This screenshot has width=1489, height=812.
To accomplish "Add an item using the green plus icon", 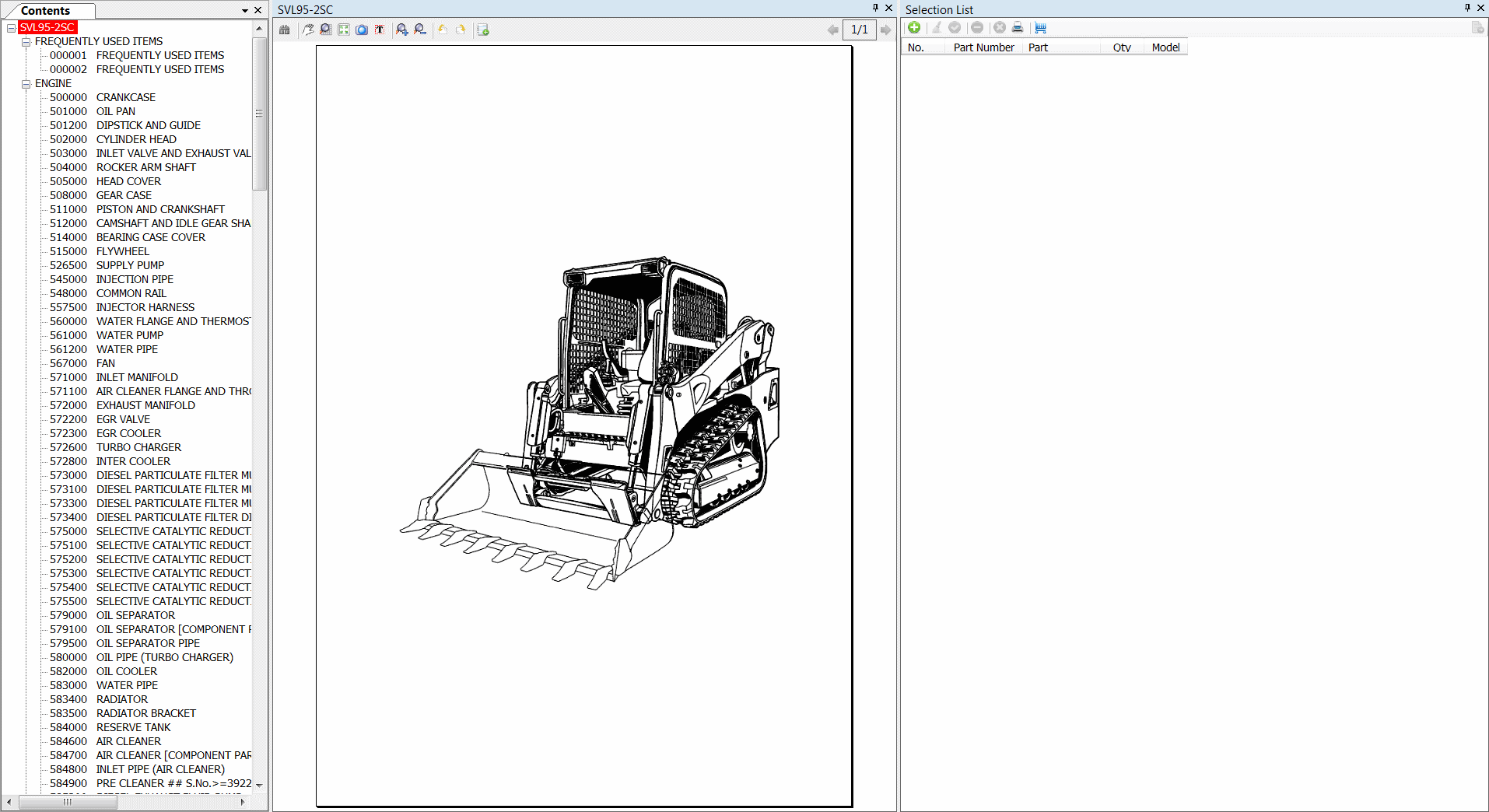I will [x=915, y=27].
